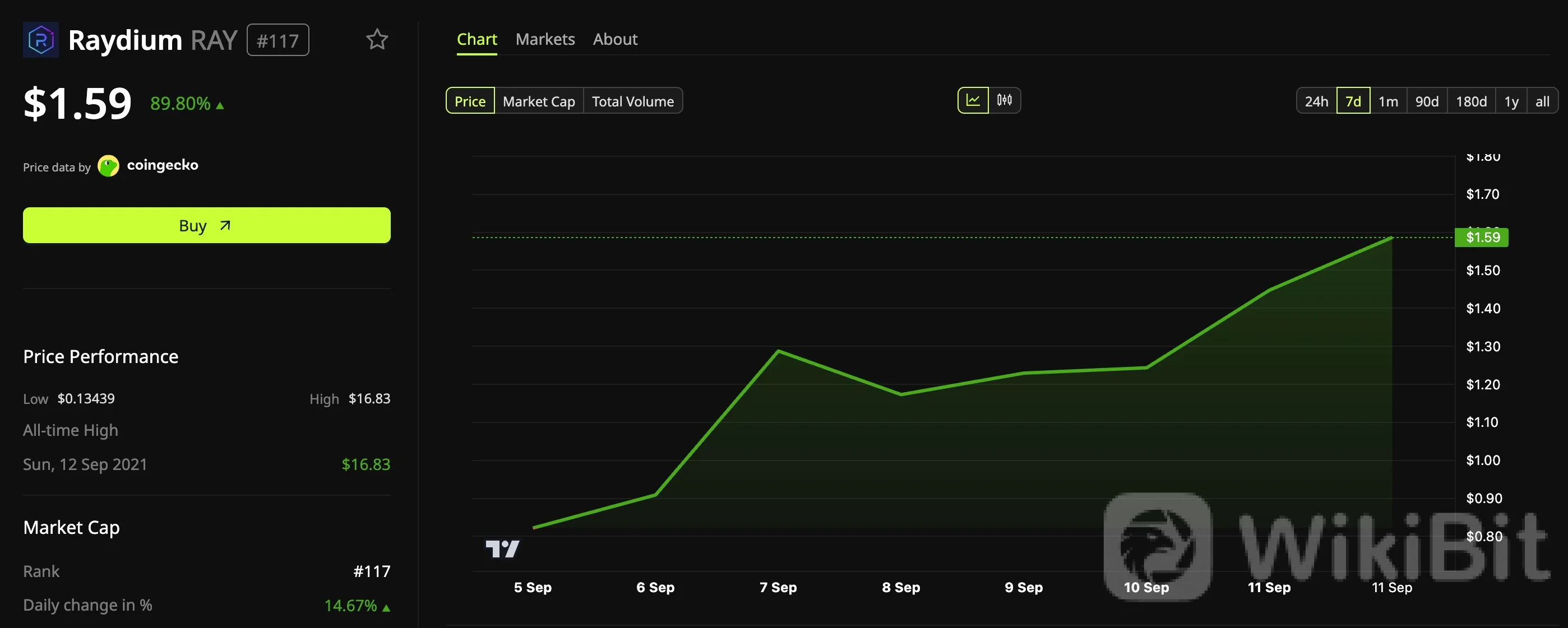Click the $1.70 price axis label
Screen dimensions: 1568x628
(1483, 194)
